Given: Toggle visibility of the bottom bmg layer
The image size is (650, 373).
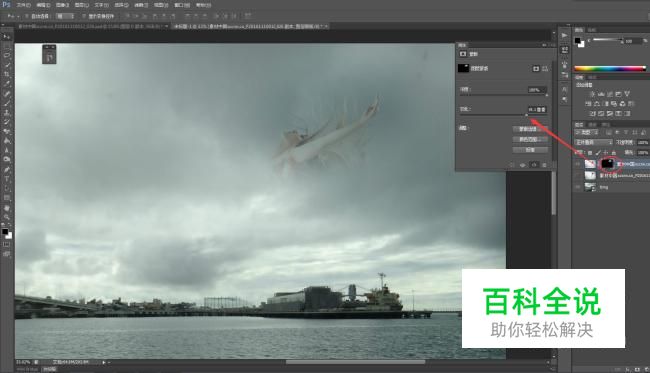Looking at the screenshot, I should (577, 187).
